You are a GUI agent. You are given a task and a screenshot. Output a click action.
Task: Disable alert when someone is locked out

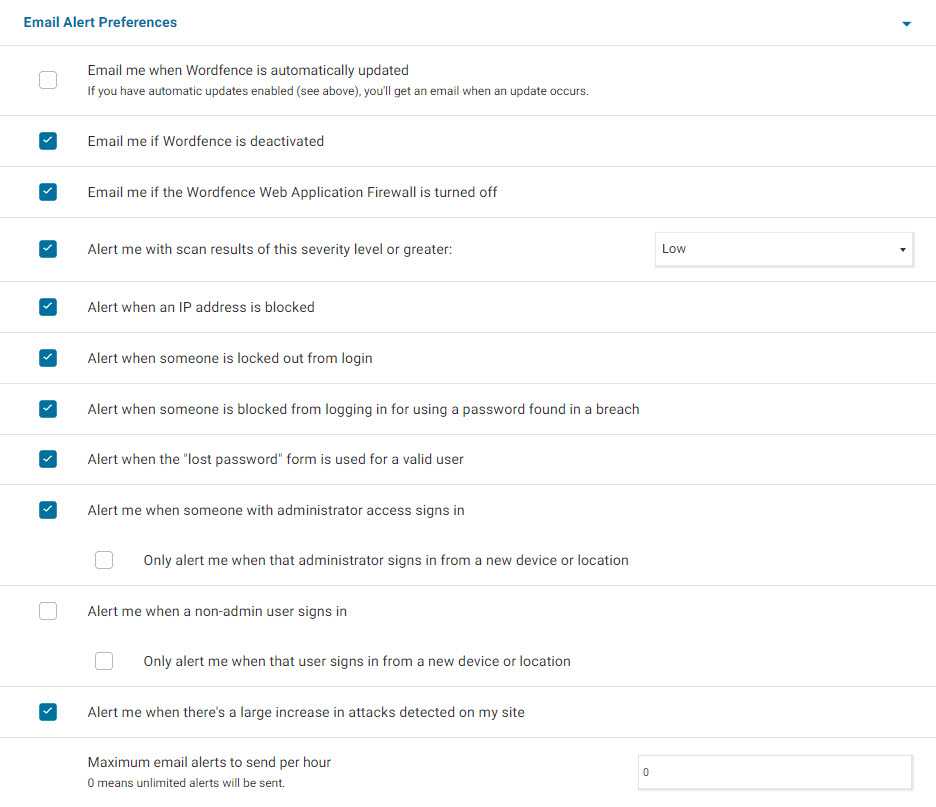(x=48, y=357)
